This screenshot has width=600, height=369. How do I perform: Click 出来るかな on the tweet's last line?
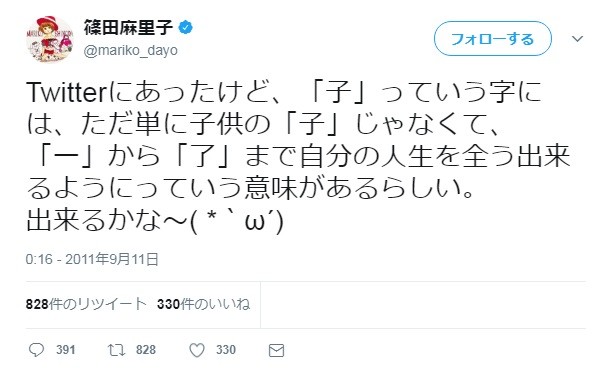93,222
